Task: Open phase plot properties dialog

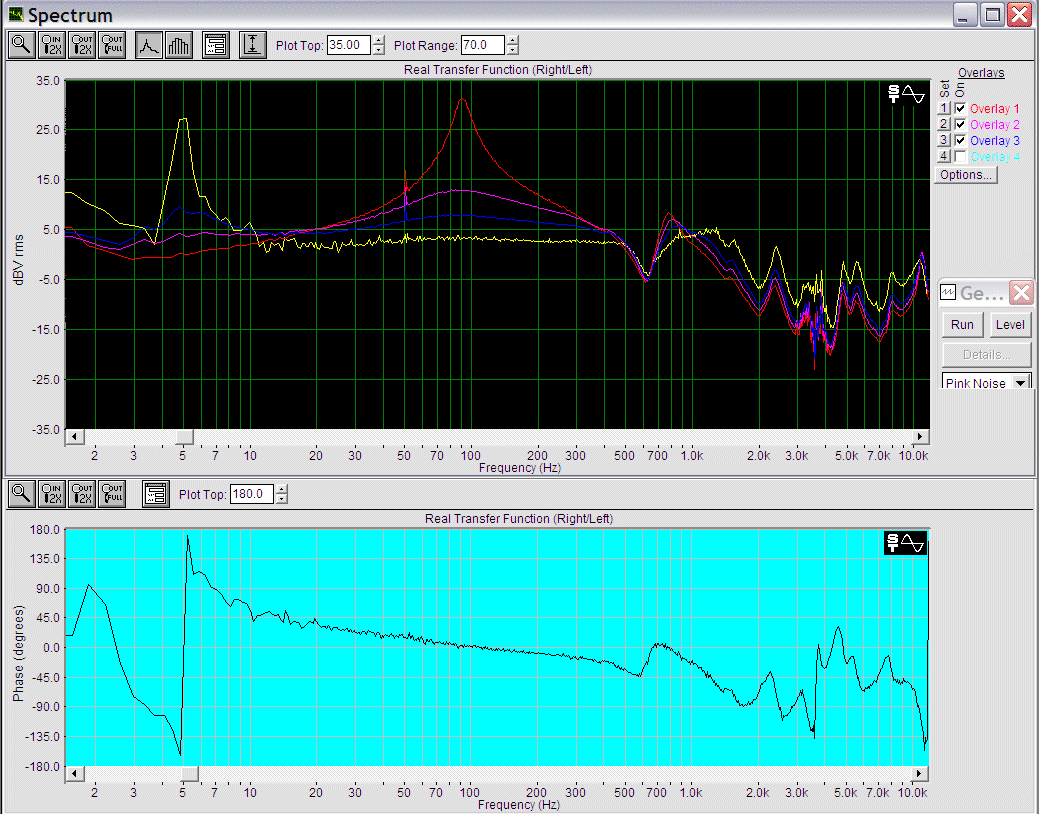Action: [x=156, y=494]
